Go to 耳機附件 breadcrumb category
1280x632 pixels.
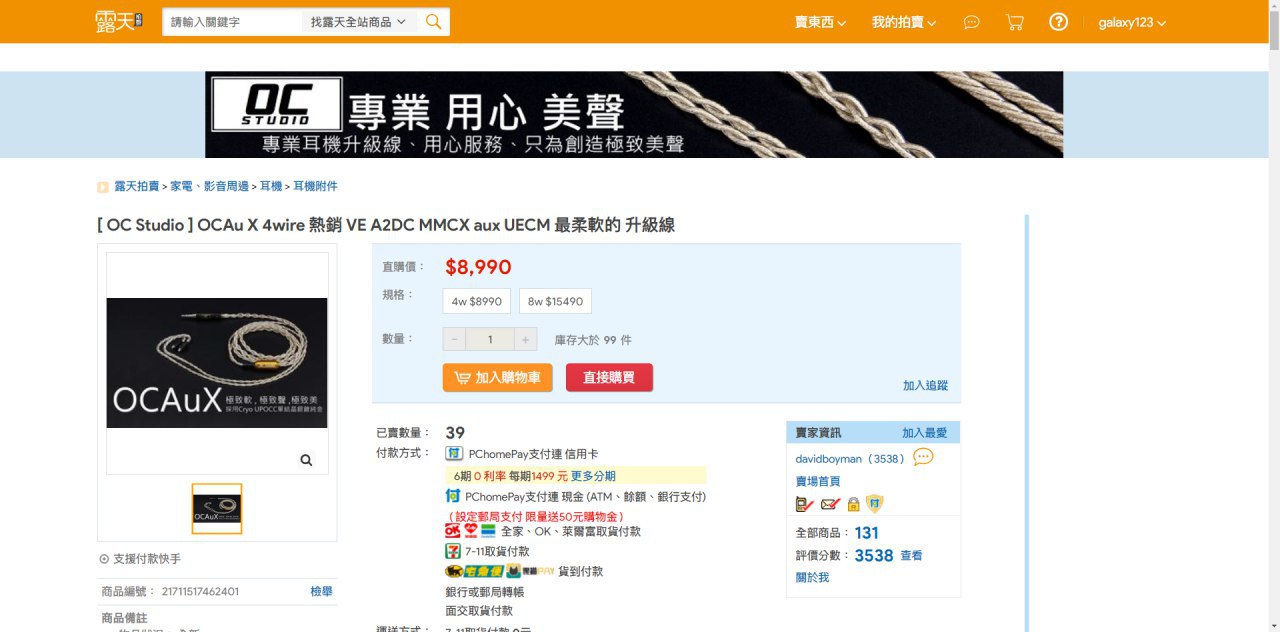click(315, 186)
